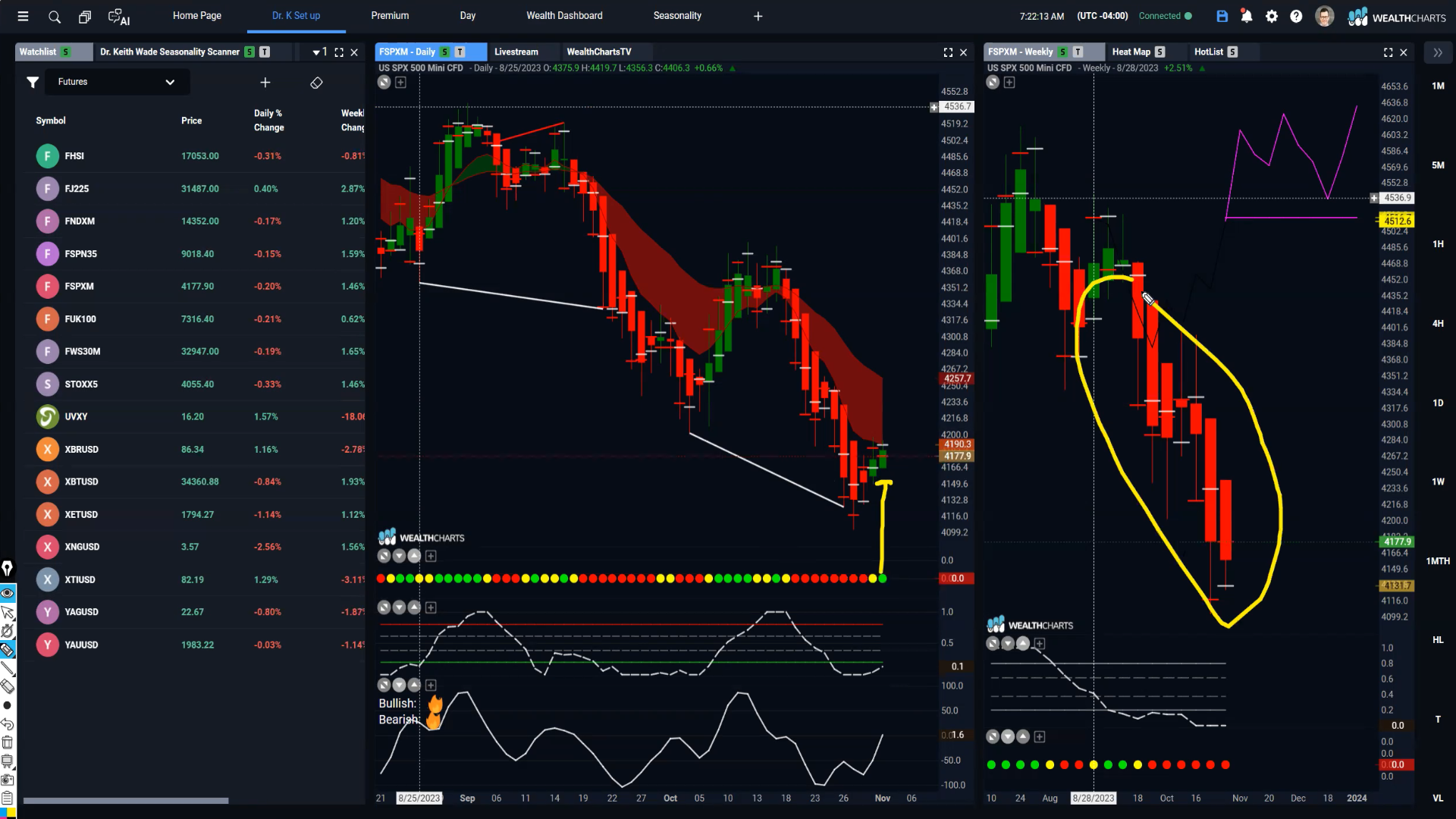The image size is (1456, 819).
Task: Add a pane below the weekly dots indicator
Action: 1040,736
